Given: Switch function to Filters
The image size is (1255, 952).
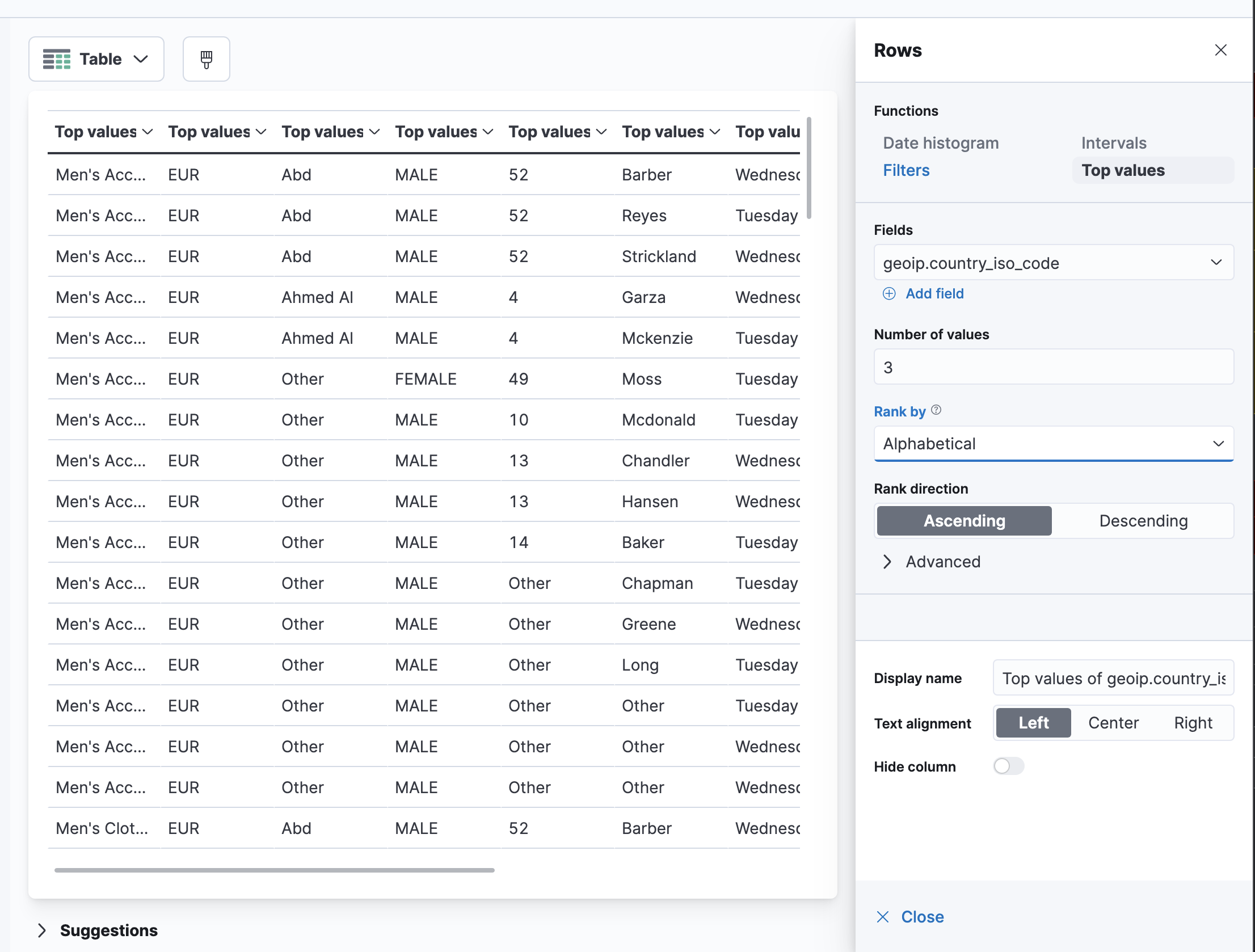Looking at the screenshot, I should coord(906,170).
